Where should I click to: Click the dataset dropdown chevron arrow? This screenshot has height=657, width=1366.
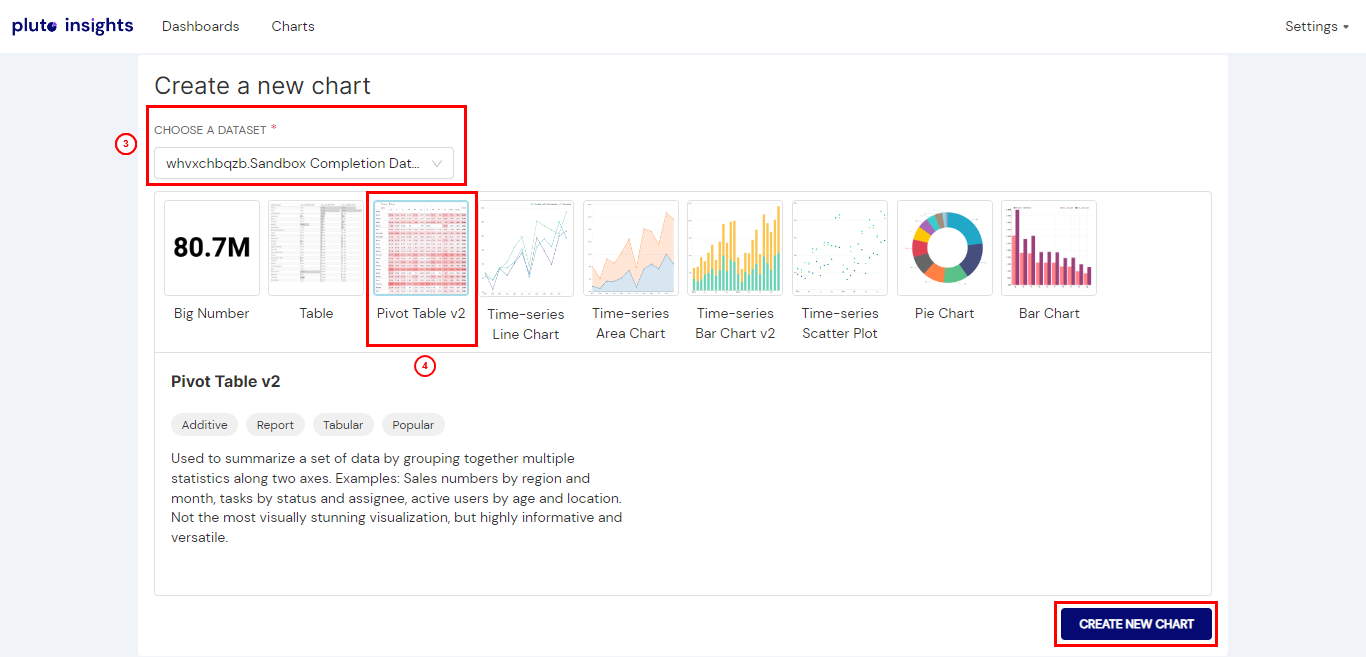(437, 163)
